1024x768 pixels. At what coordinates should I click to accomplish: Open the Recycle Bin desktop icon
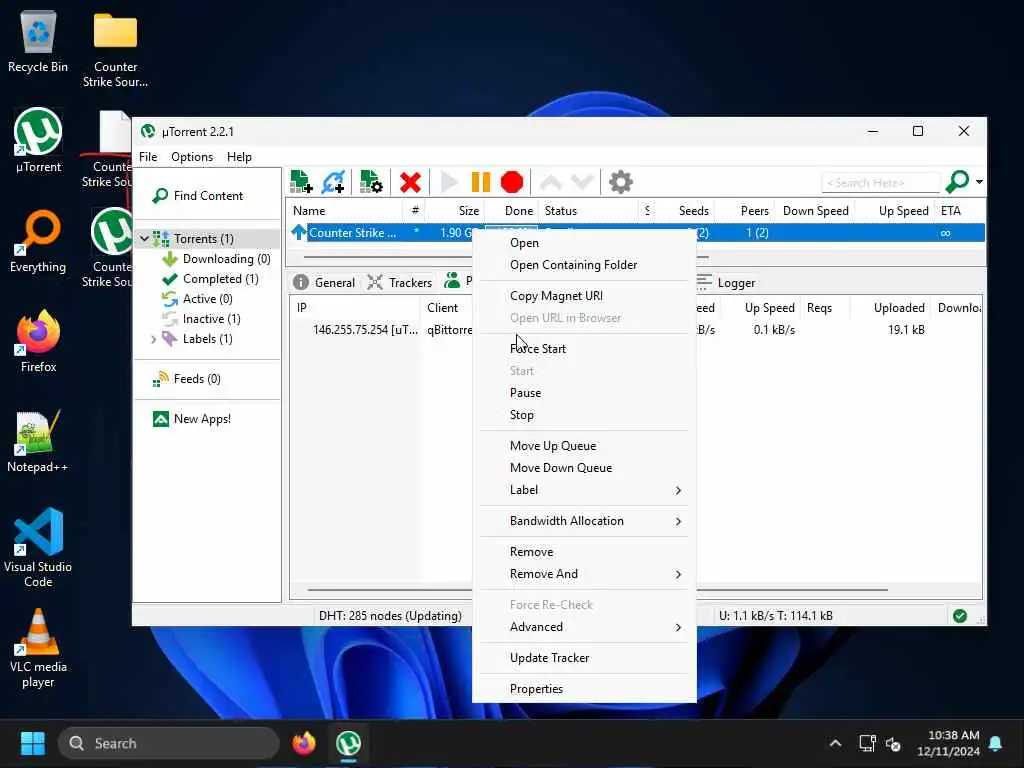(x=38, y=42)
